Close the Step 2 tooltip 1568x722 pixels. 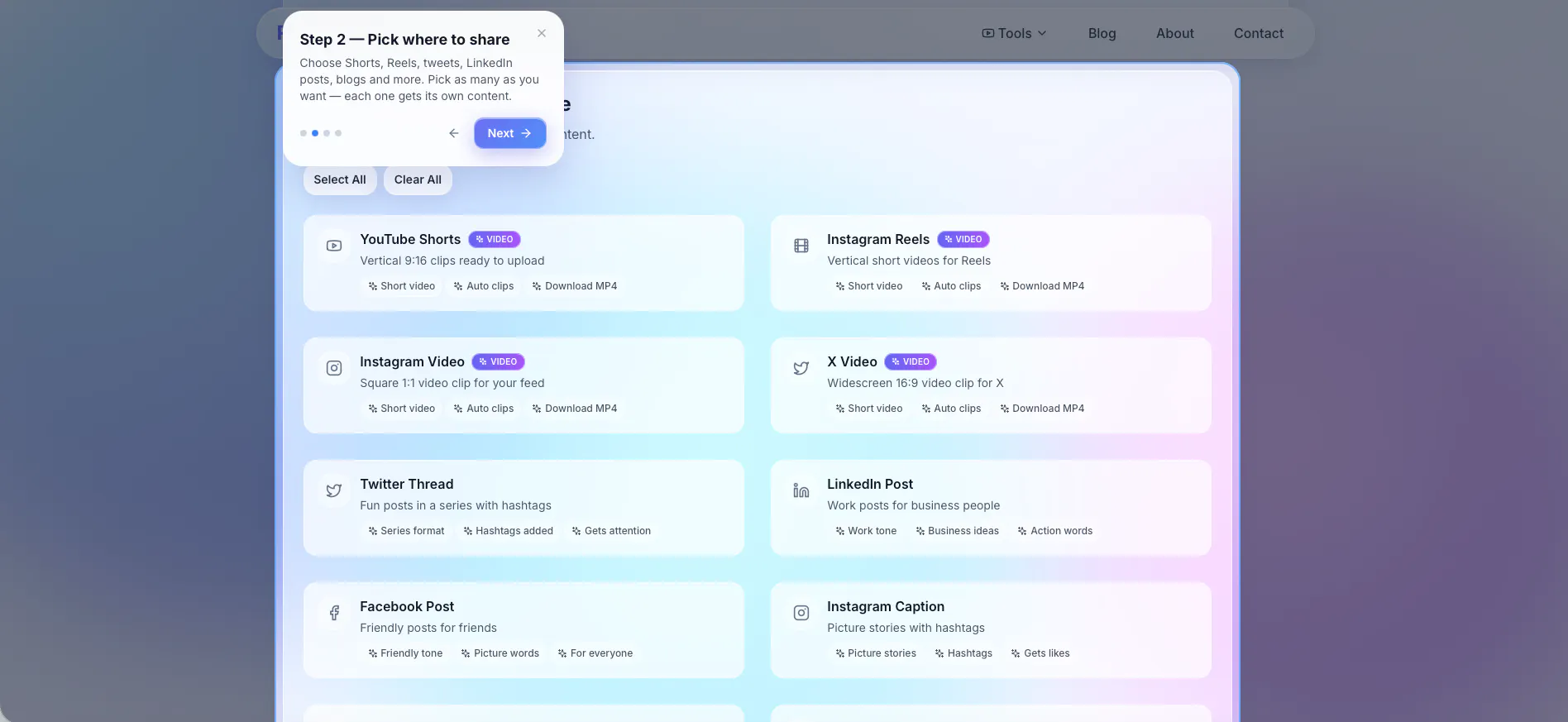point(542,33)
